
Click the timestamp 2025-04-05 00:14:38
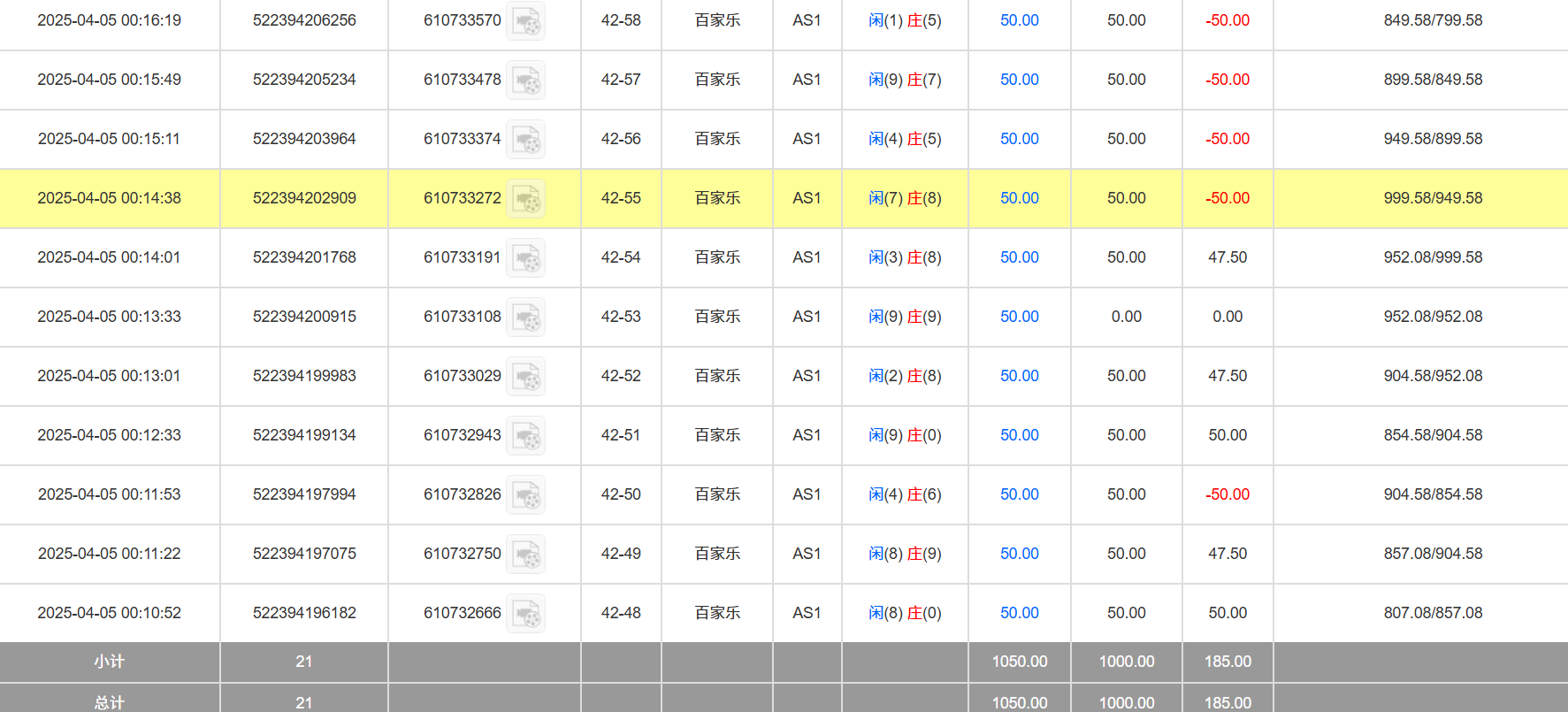109,198
